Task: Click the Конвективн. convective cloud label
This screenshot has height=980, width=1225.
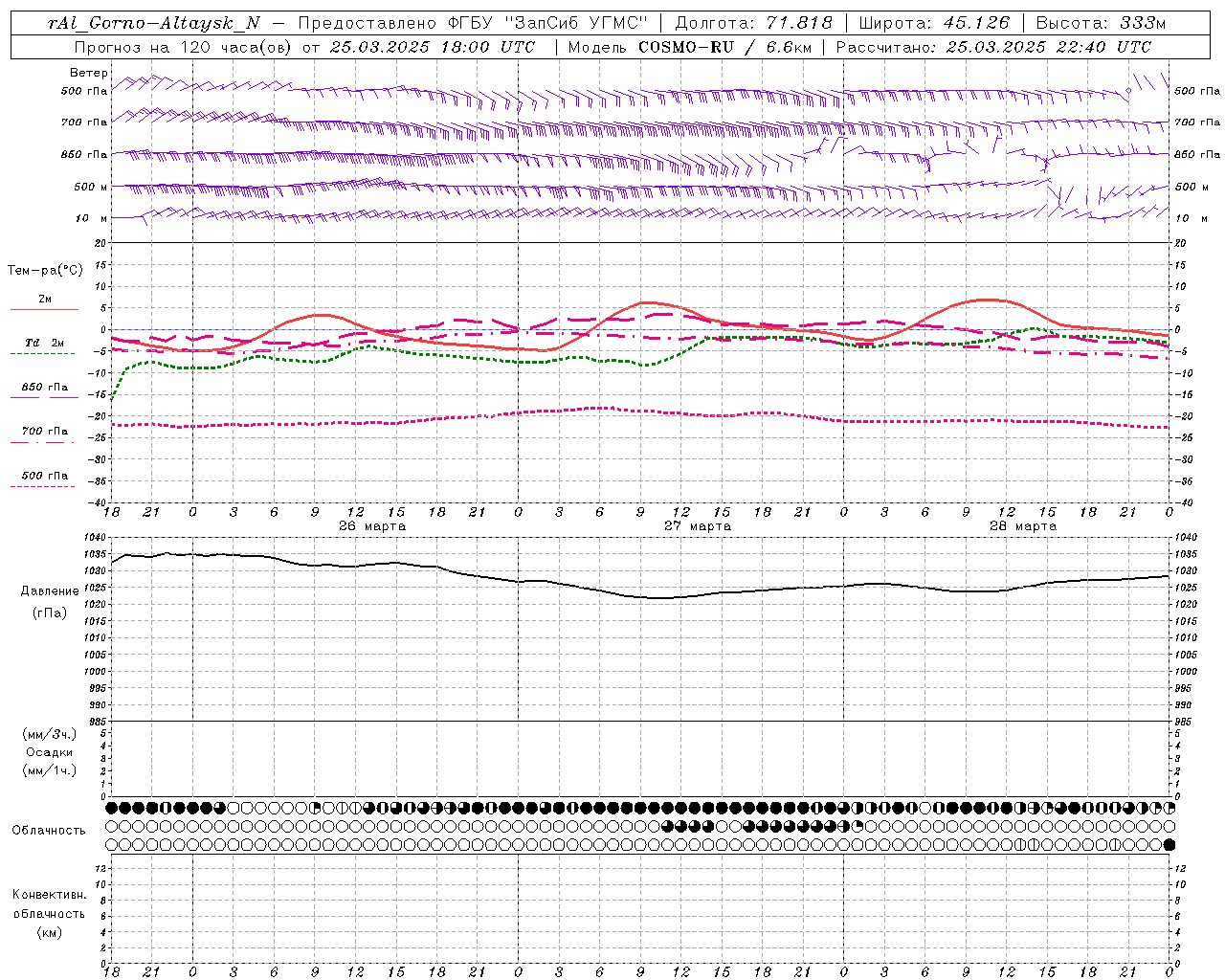Action: click(x=49, y=895)
